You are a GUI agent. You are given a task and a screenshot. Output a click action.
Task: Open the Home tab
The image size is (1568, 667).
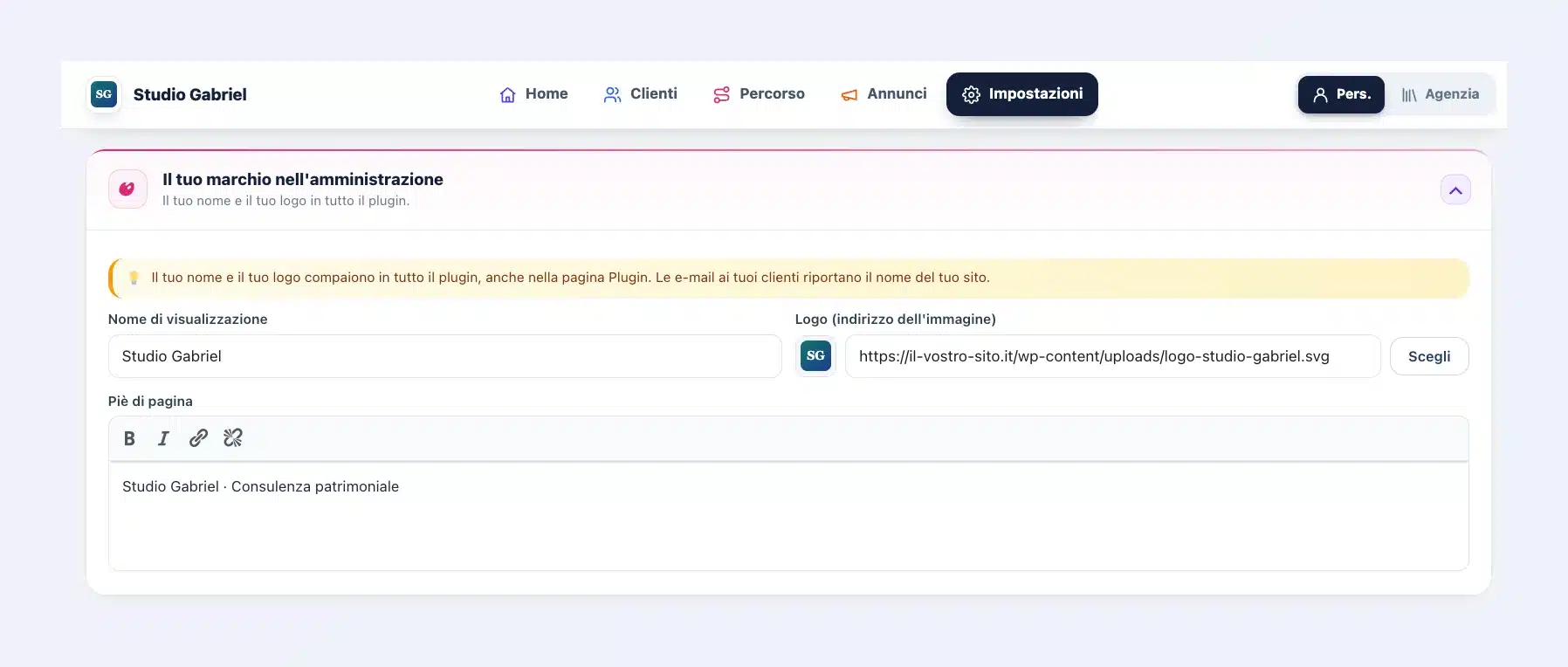[x=533, y=94]
